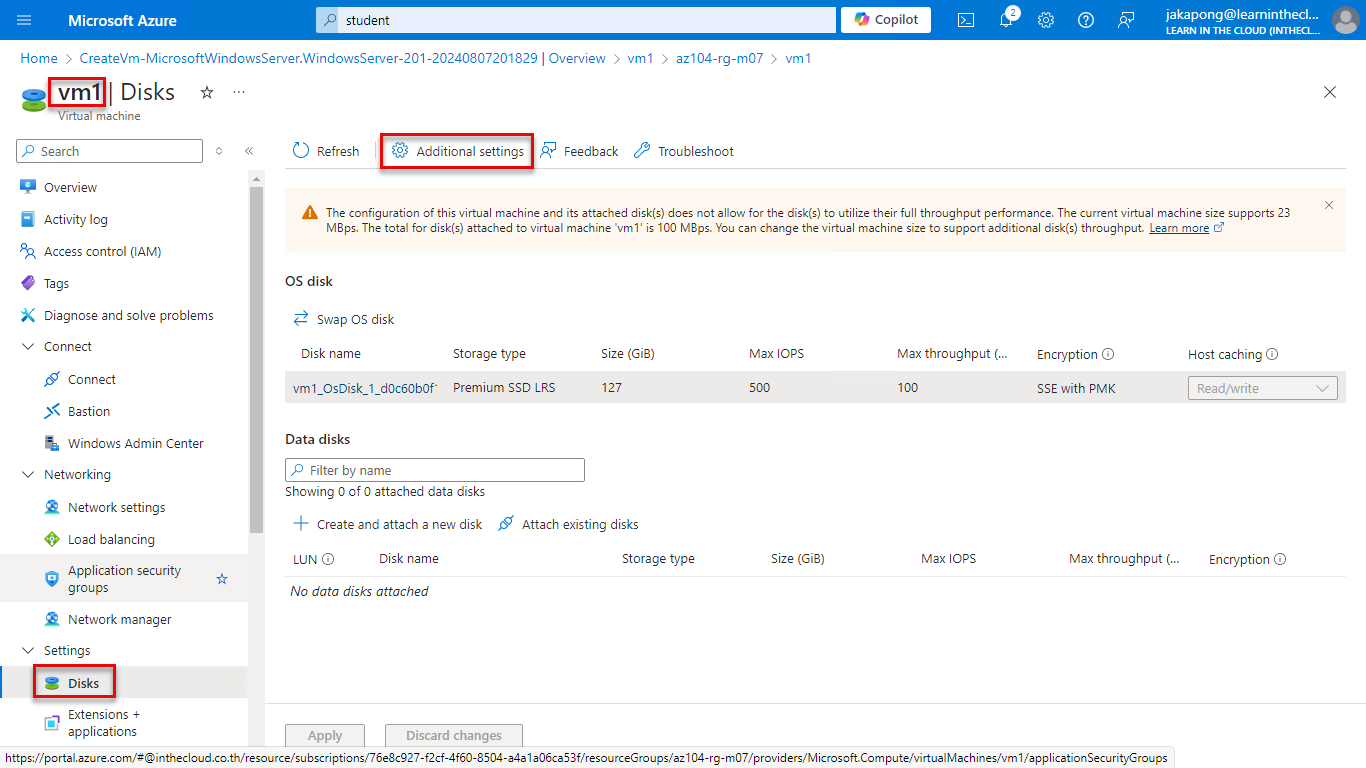Dismiss the throughput warning banner
1366x768 pixels.
pyautogui.click(x=1329, y=205)
